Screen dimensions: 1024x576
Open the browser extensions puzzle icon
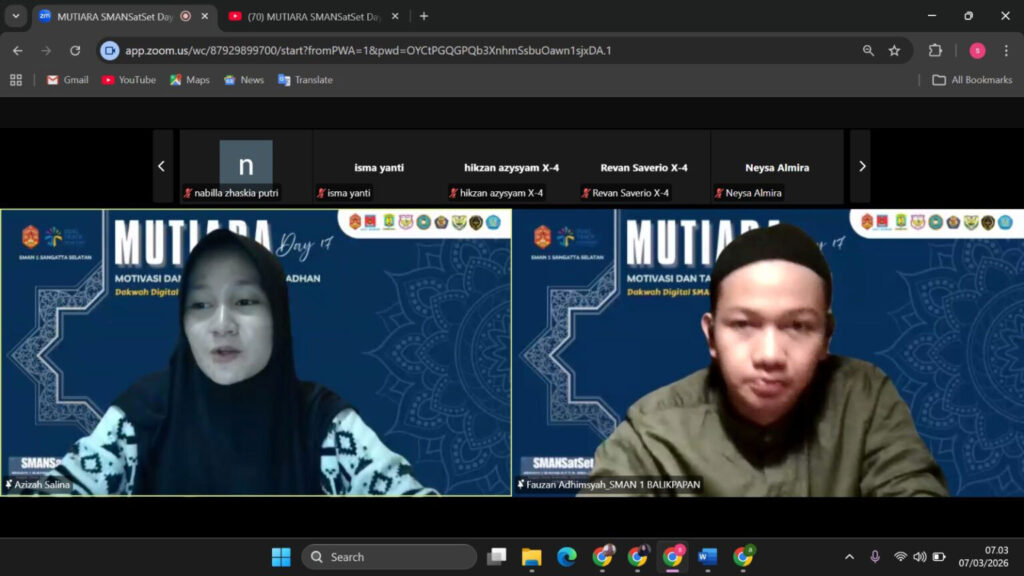point(935,49)
